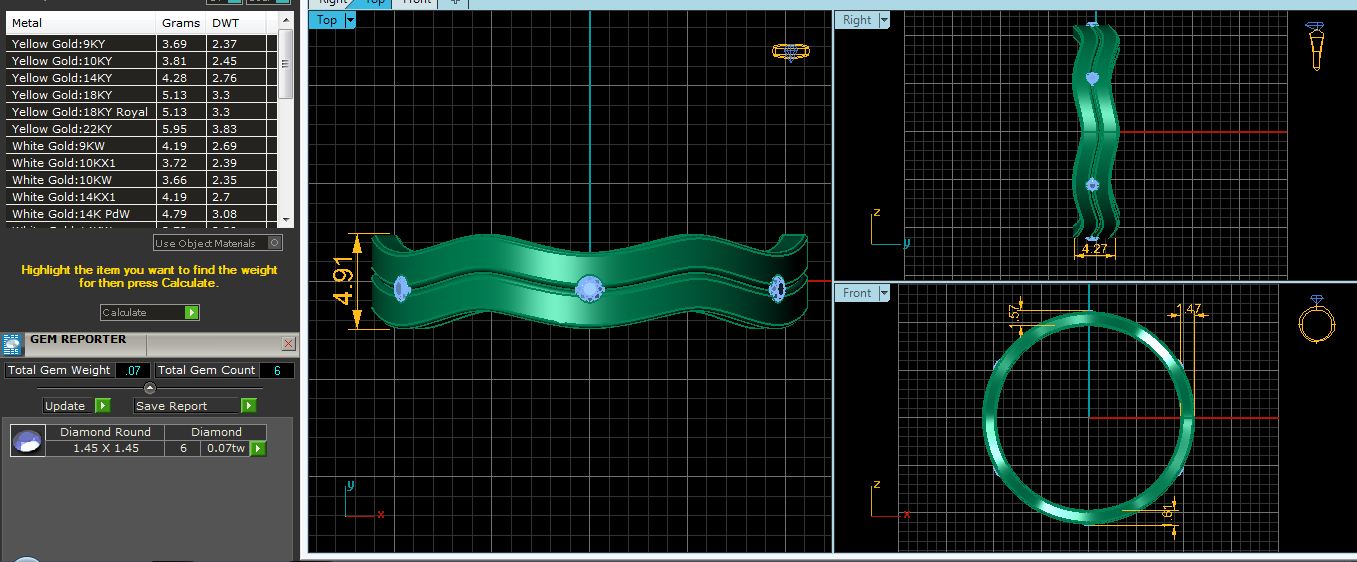
Task: Click the metal list scroll up arrow
Action: (x=286, y=20)
